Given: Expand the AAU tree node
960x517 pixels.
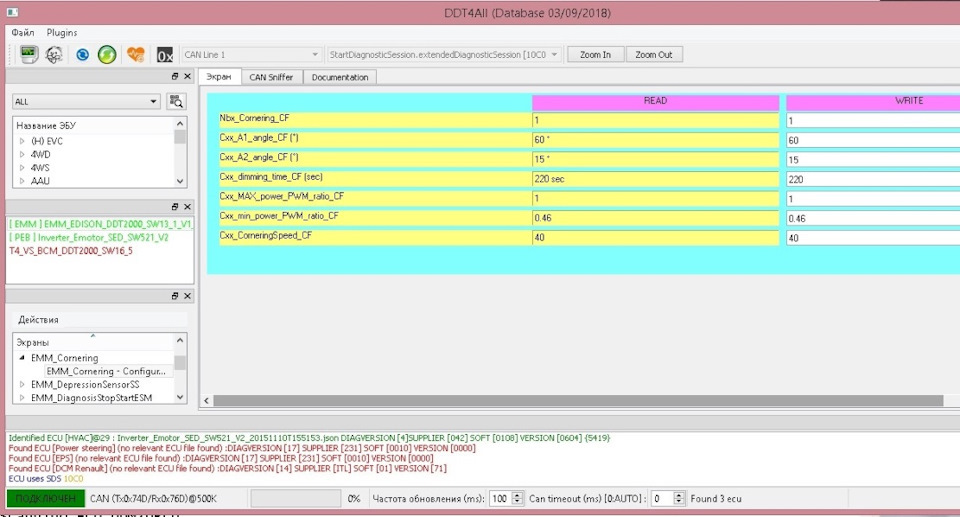Looking at the screenshot, I should (22, 181).
